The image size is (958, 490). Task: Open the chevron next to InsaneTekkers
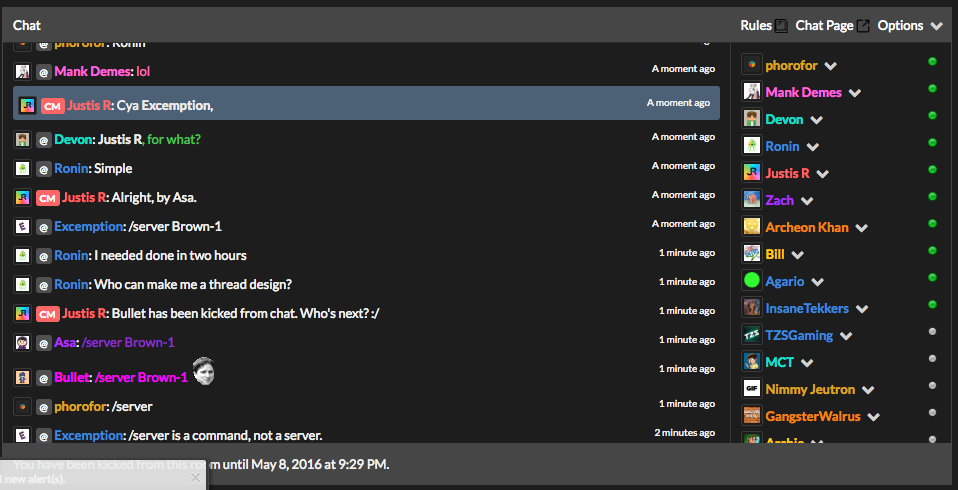(862, 309)
